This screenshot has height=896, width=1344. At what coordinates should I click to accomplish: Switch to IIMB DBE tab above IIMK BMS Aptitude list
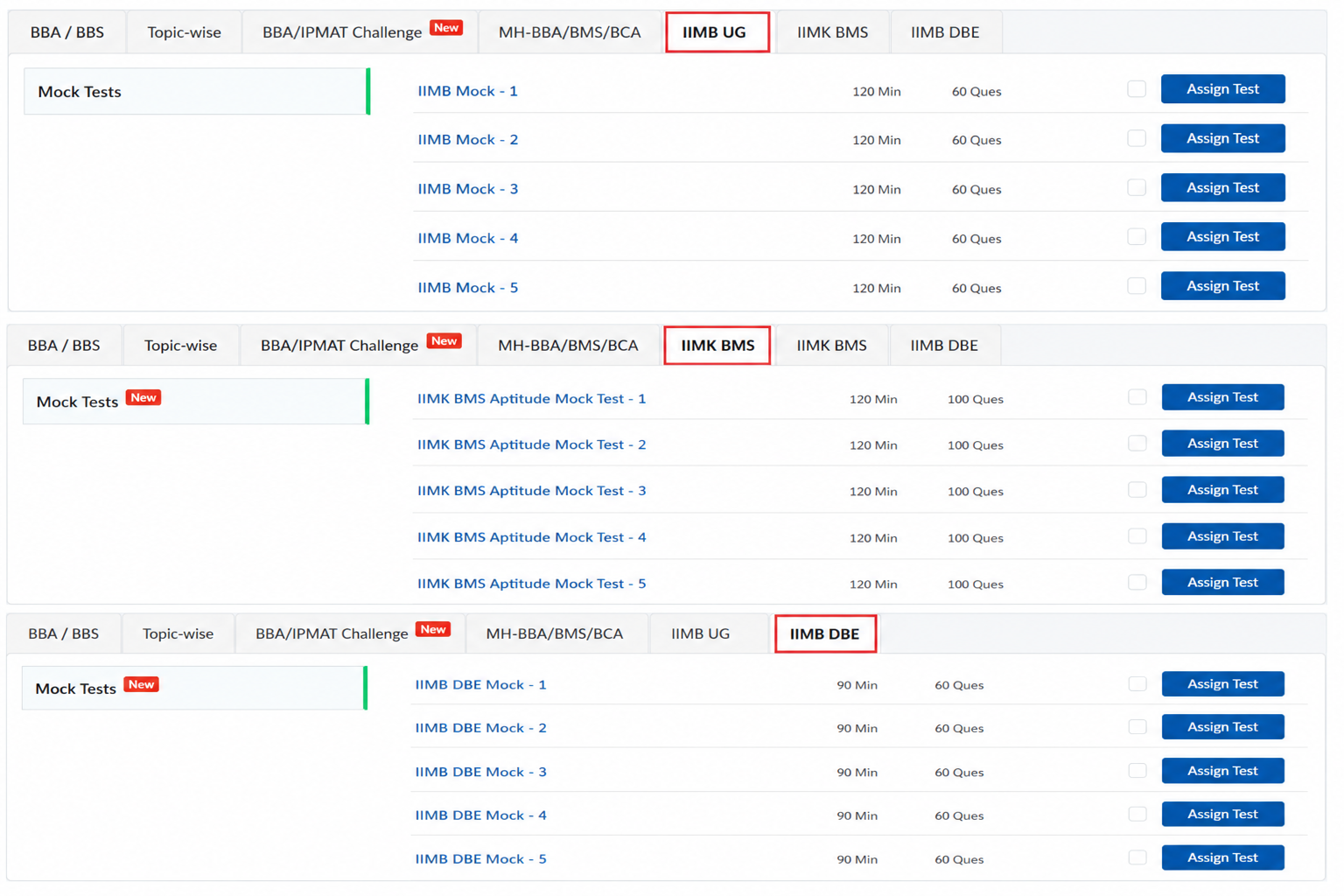click(x=944, y=345)
